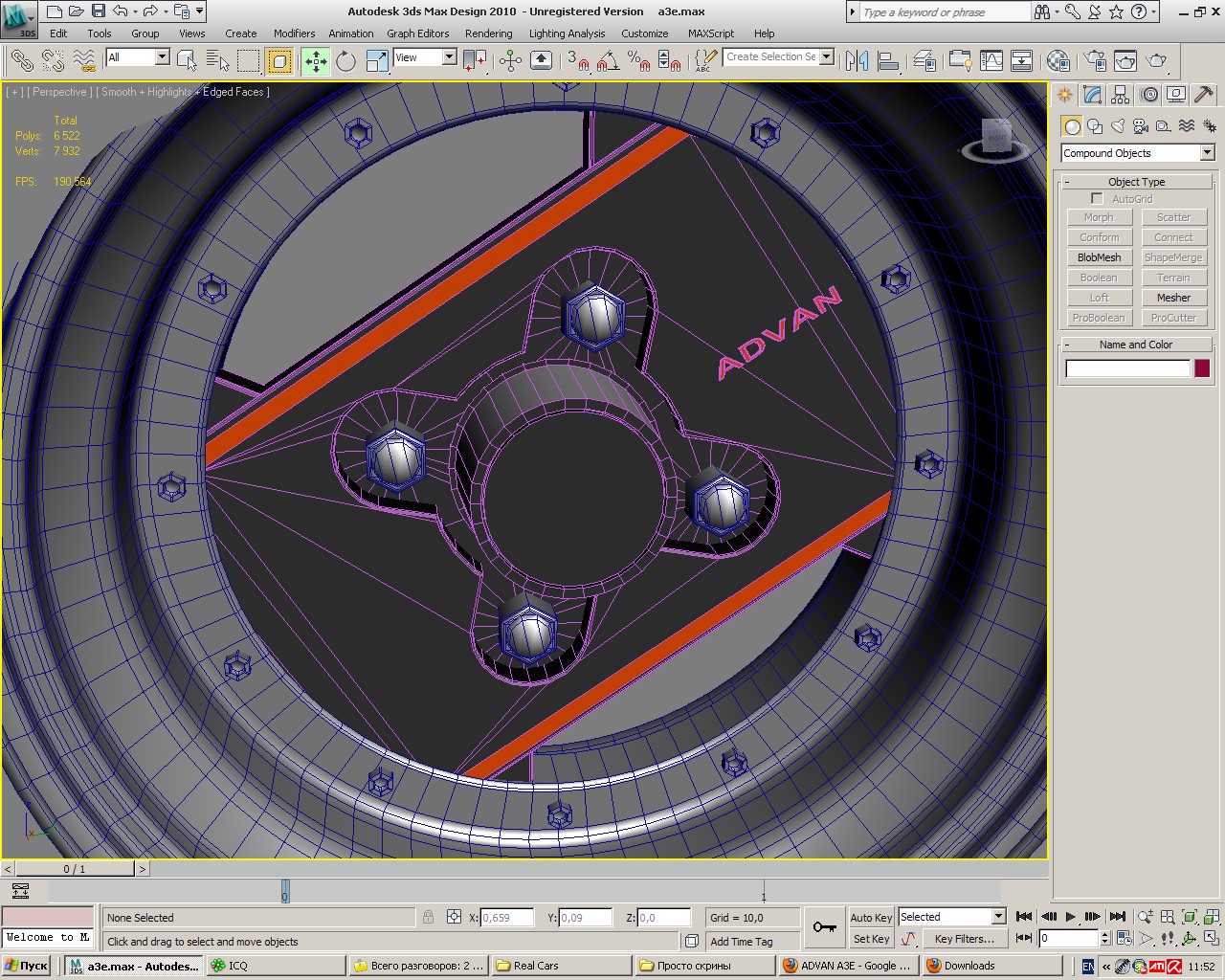Collapse the Name and Color rollout
This screenshot has height=980, width=1225.
pos(1136,345)
